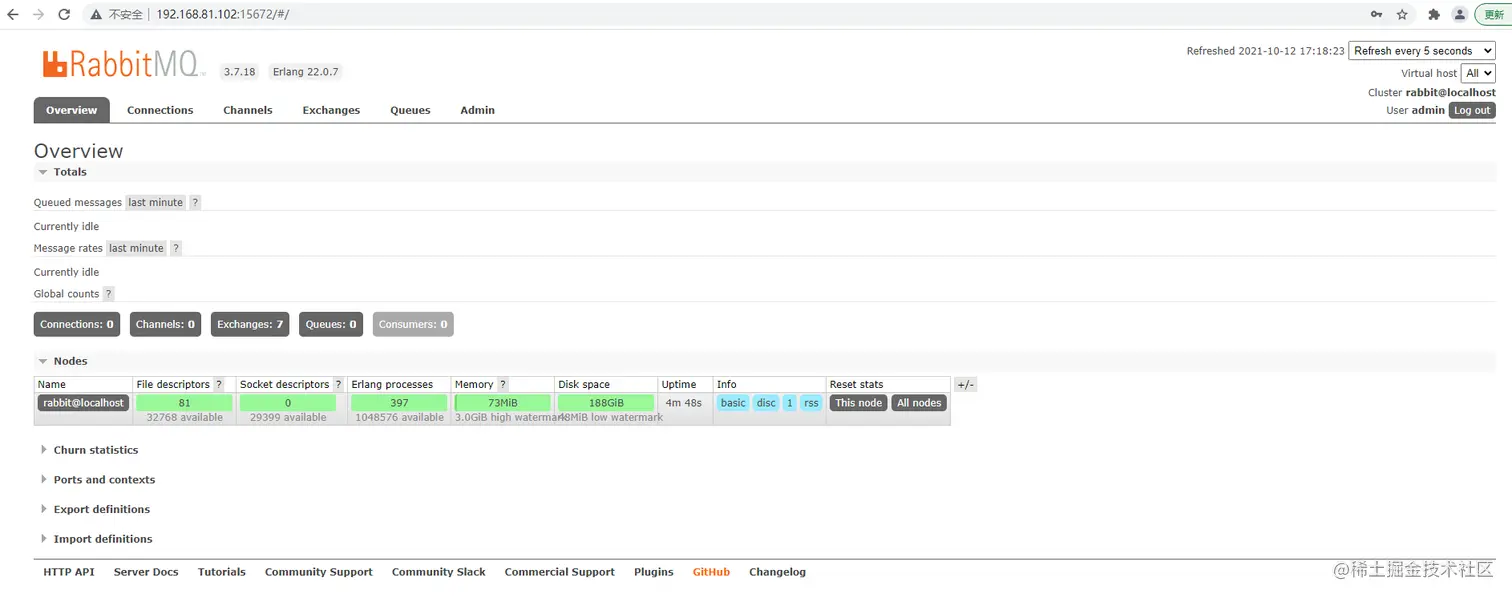Click the Exchanges: 7 count button

coord(250,324)
